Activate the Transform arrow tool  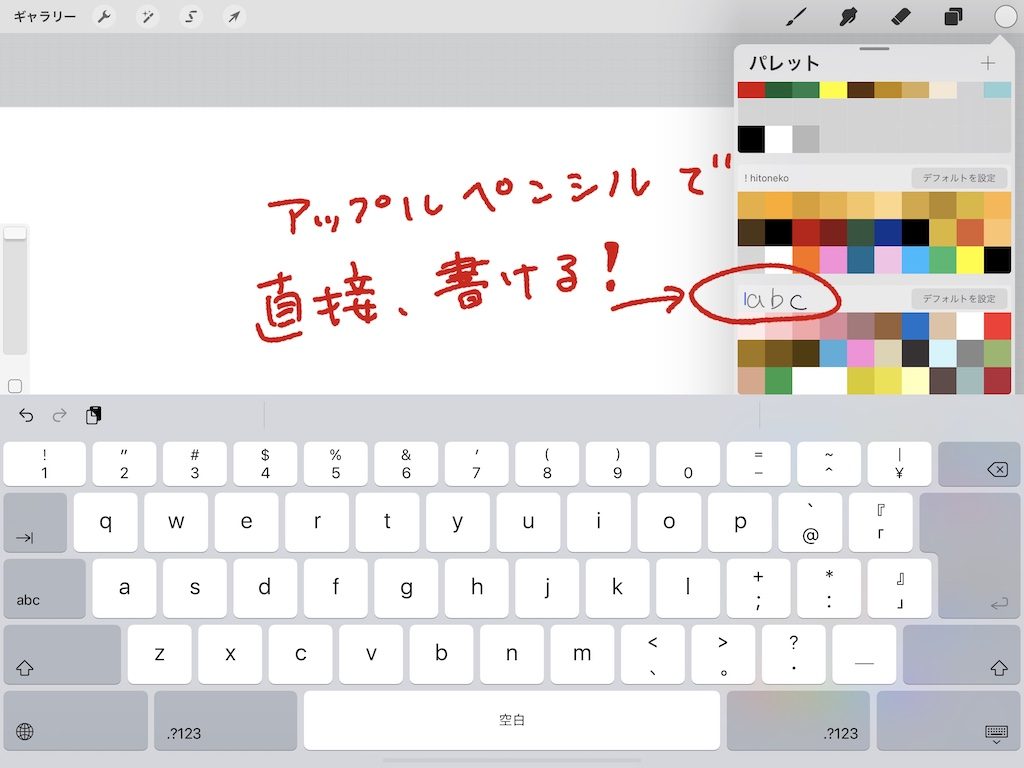[x=234, y=16]
